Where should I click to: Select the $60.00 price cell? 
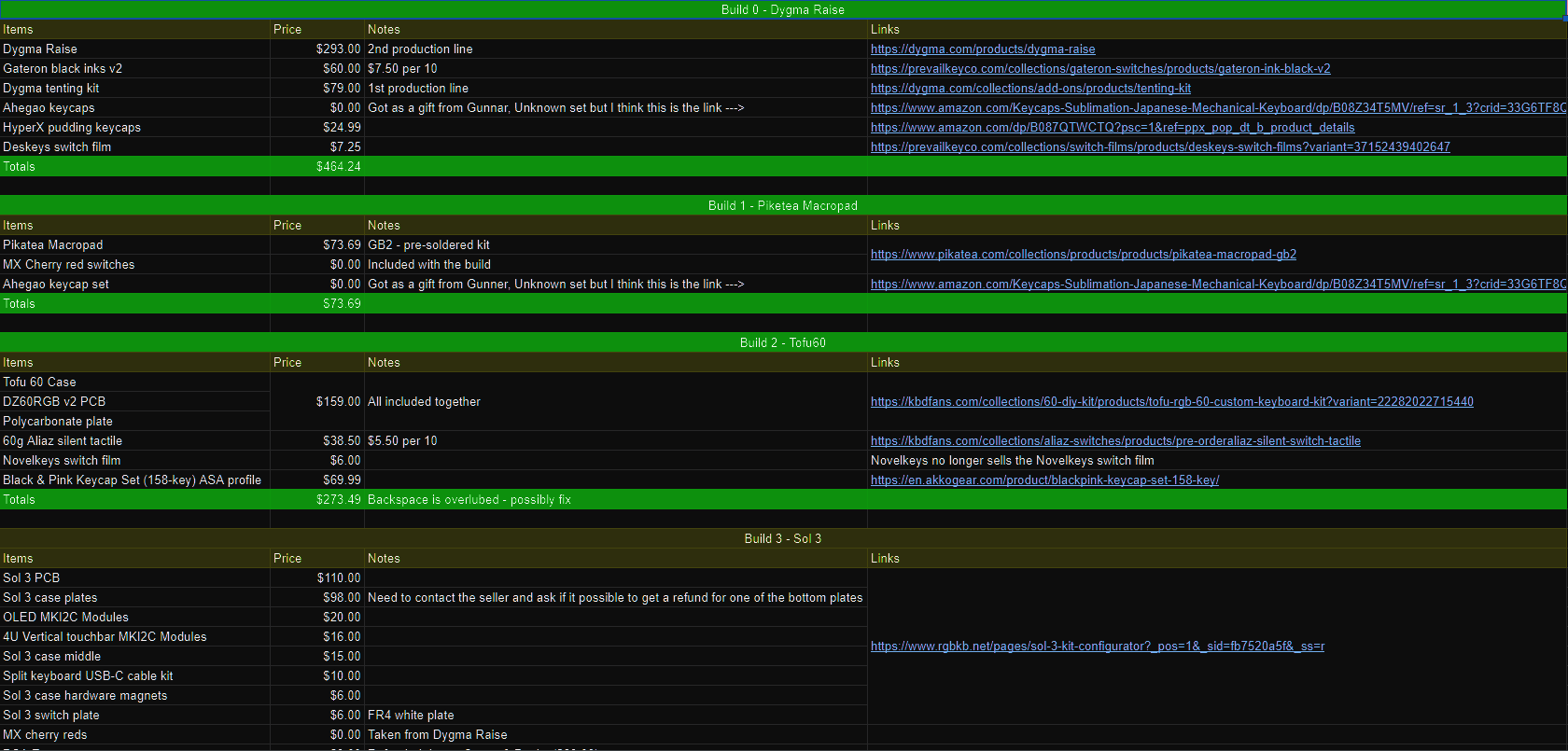pos(317,69)
